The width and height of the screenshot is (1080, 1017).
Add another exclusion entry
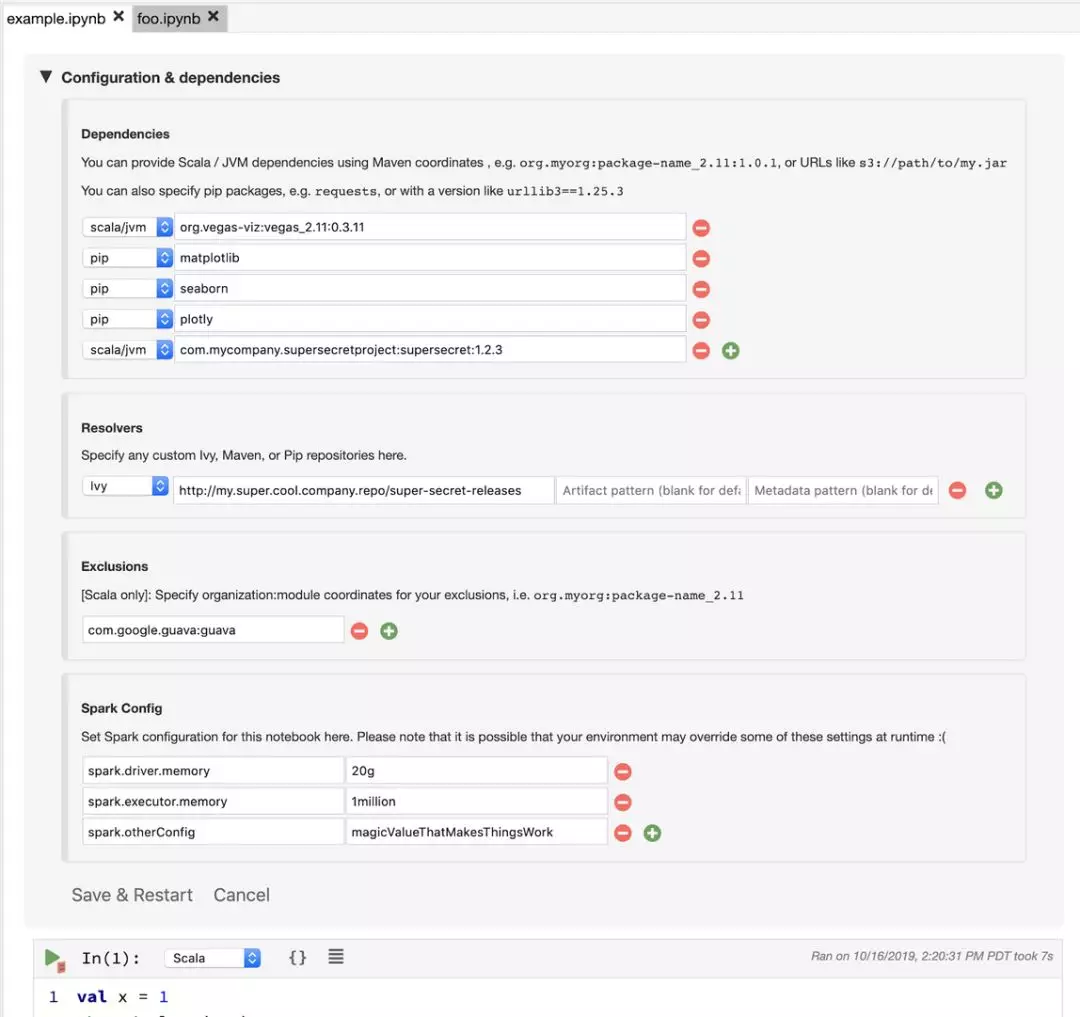point(389,631)
